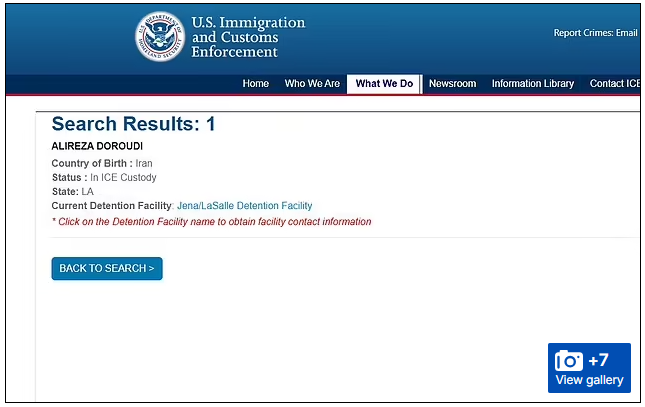Click the U.S. Immigration and Customs Enforcement title
This screenshot has width=645, height=407.
click(248, 37)
